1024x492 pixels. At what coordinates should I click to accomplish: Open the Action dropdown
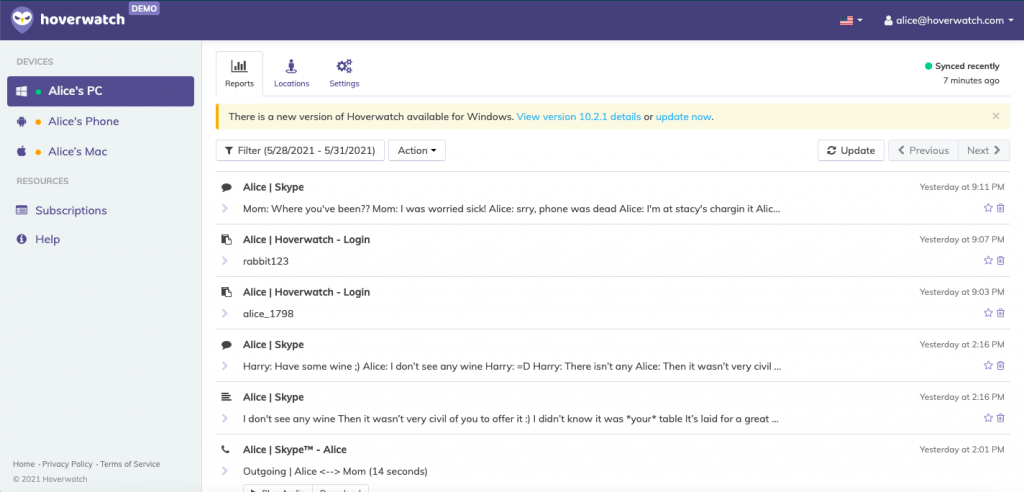(417, 150)
